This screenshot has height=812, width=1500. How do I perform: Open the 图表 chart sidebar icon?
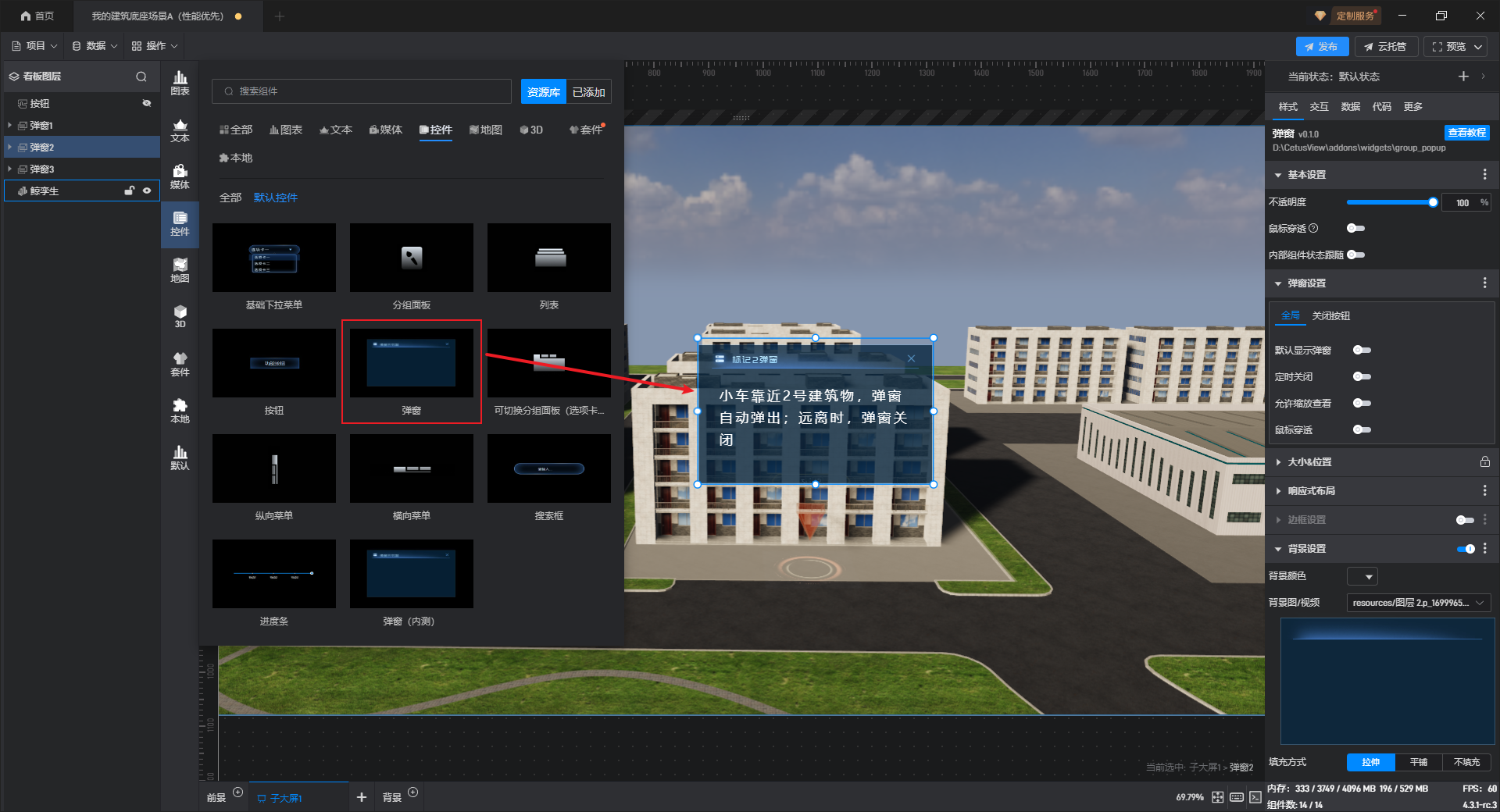[180, 83]
